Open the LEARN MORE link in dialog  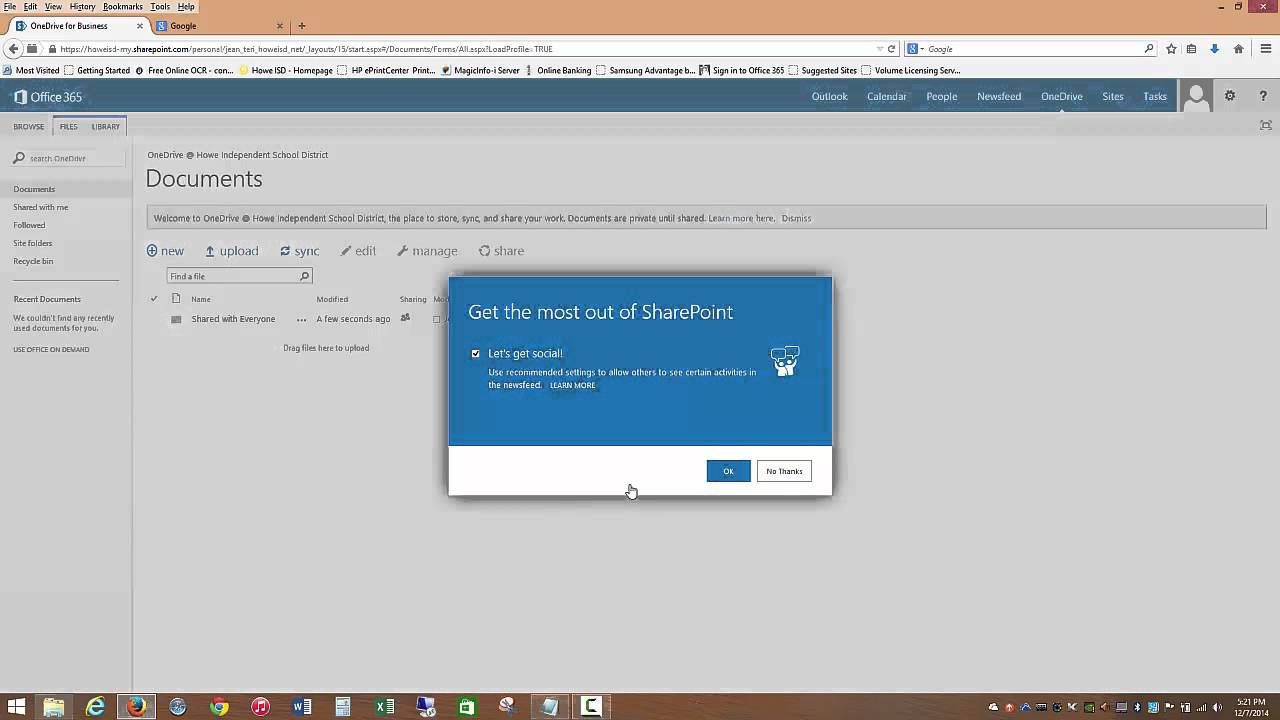572,385
